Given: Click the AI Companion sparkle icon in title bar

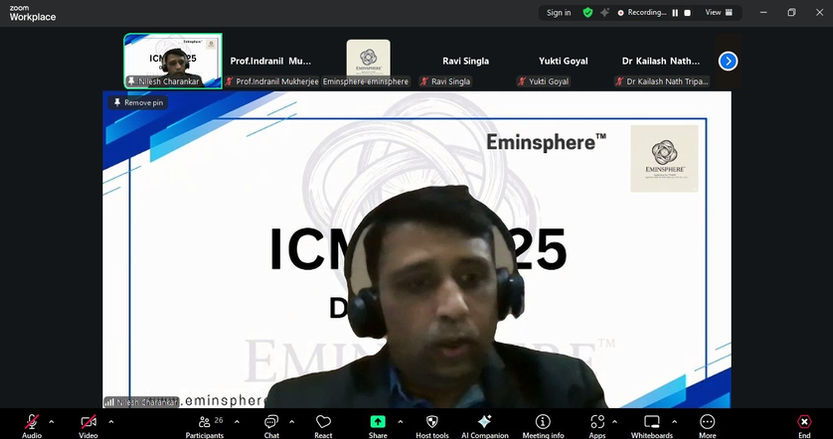Looking at the screenshot, I should point(605,13).
